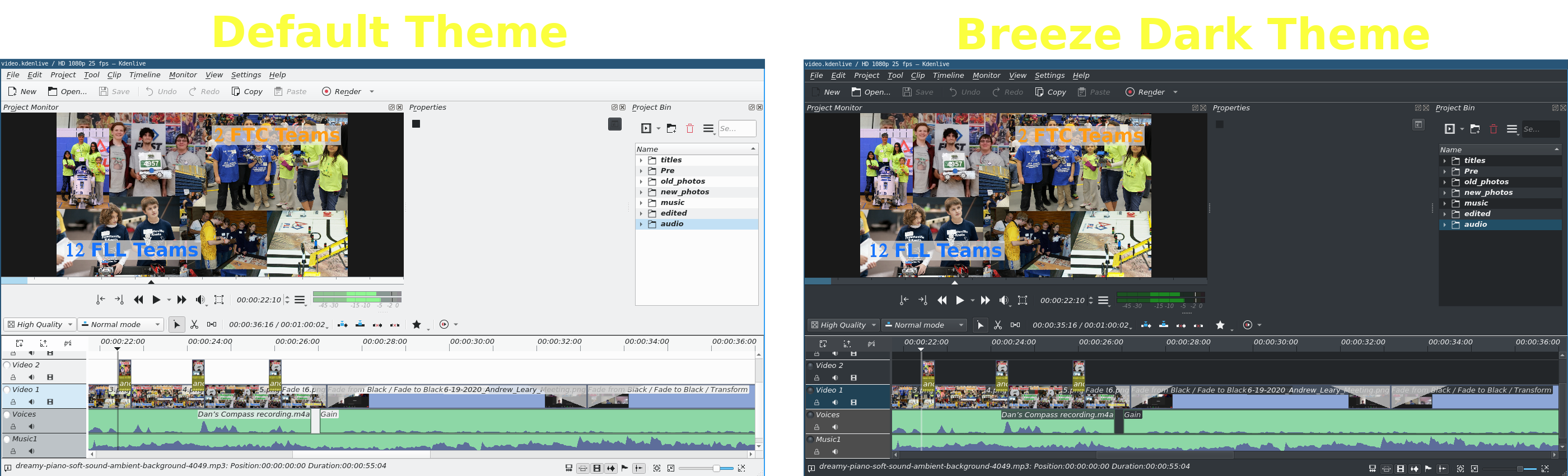Lock Video 2 track in Default Theme timeline
This screenshot has height=476, width=1568.
13,377
